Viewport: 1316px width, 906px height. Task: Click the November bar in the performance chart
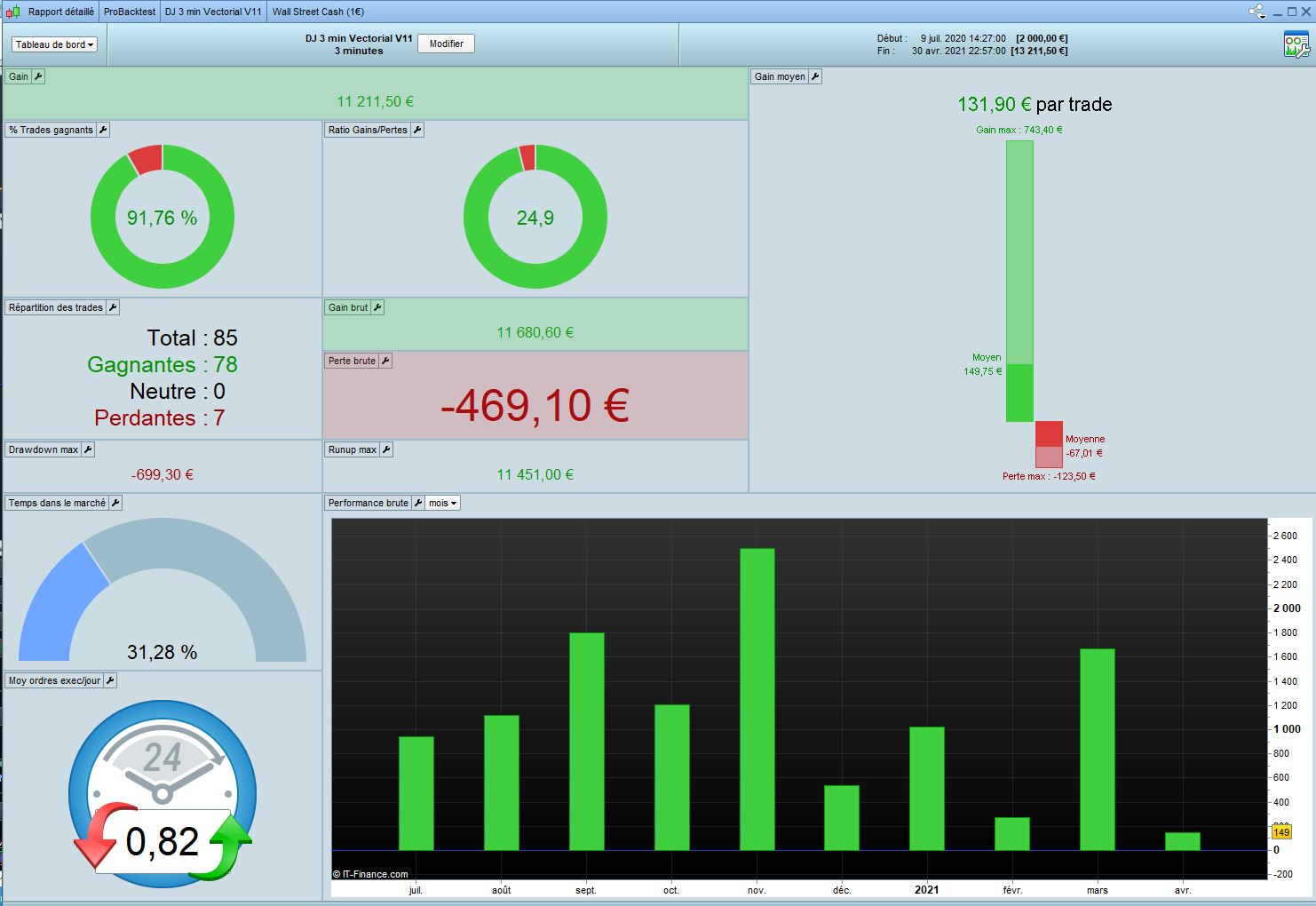click(757, 699)
